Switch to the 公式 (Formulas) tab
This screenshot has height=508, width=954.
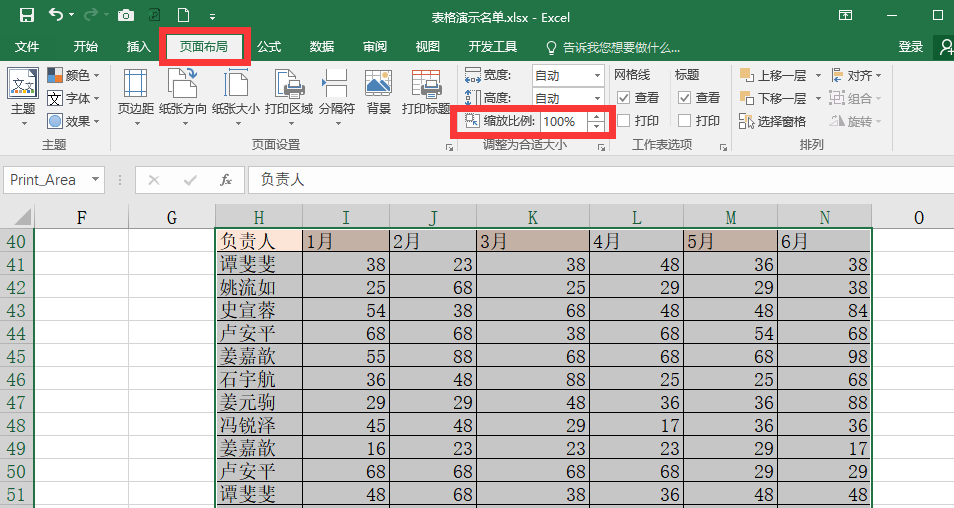point(268,47)
